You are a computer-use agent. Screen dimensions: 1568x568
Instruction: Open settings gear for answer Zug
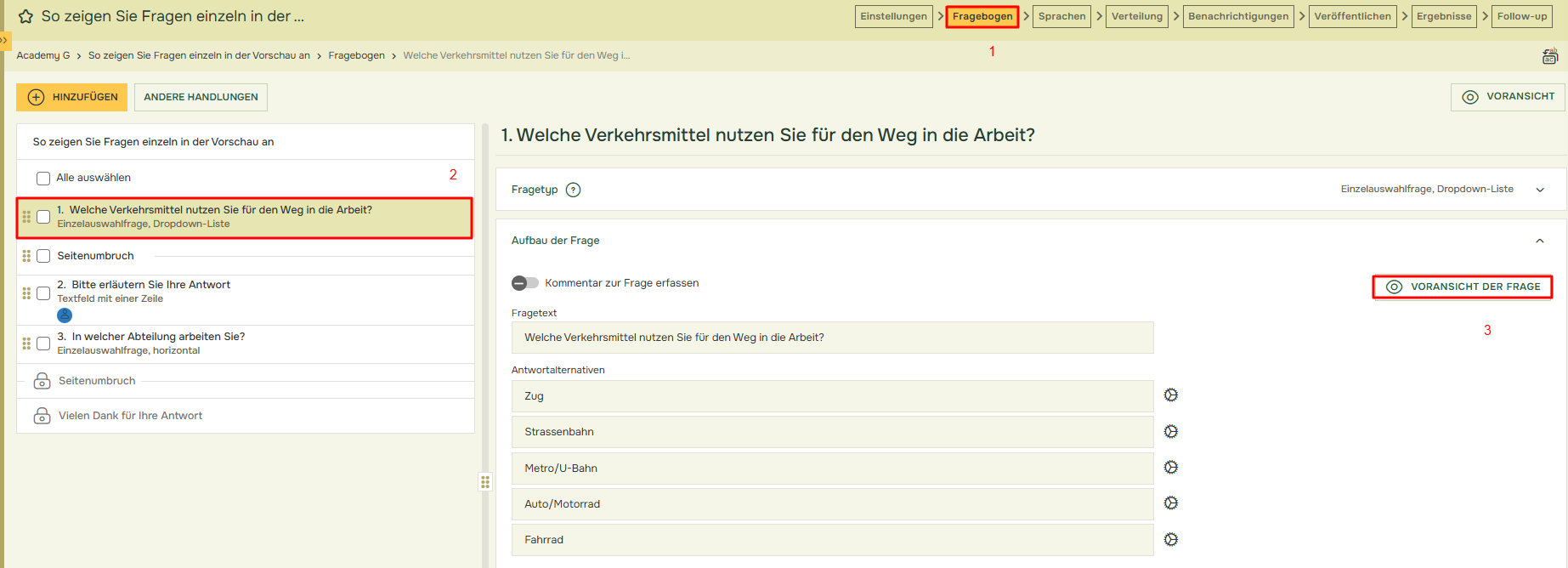tap(1170, 395)
